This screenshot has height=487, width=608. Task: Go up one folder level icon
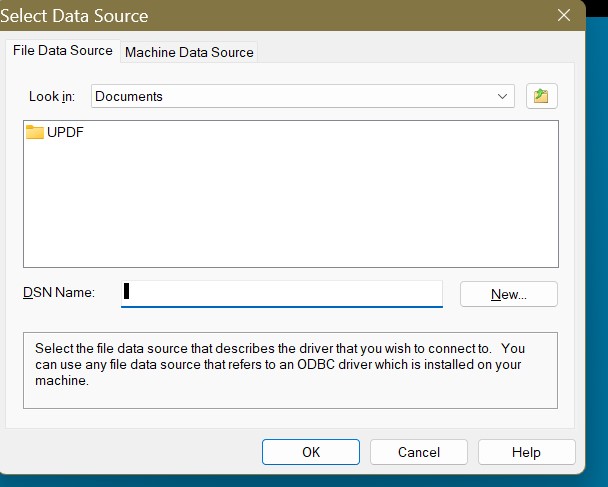coord(542,96)
